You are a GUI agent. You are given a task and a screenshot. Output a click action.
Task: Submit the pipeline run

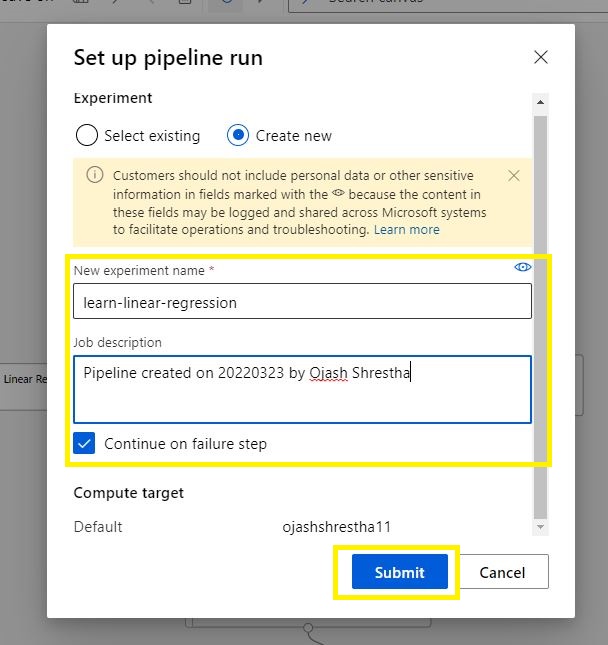(399, 572)
